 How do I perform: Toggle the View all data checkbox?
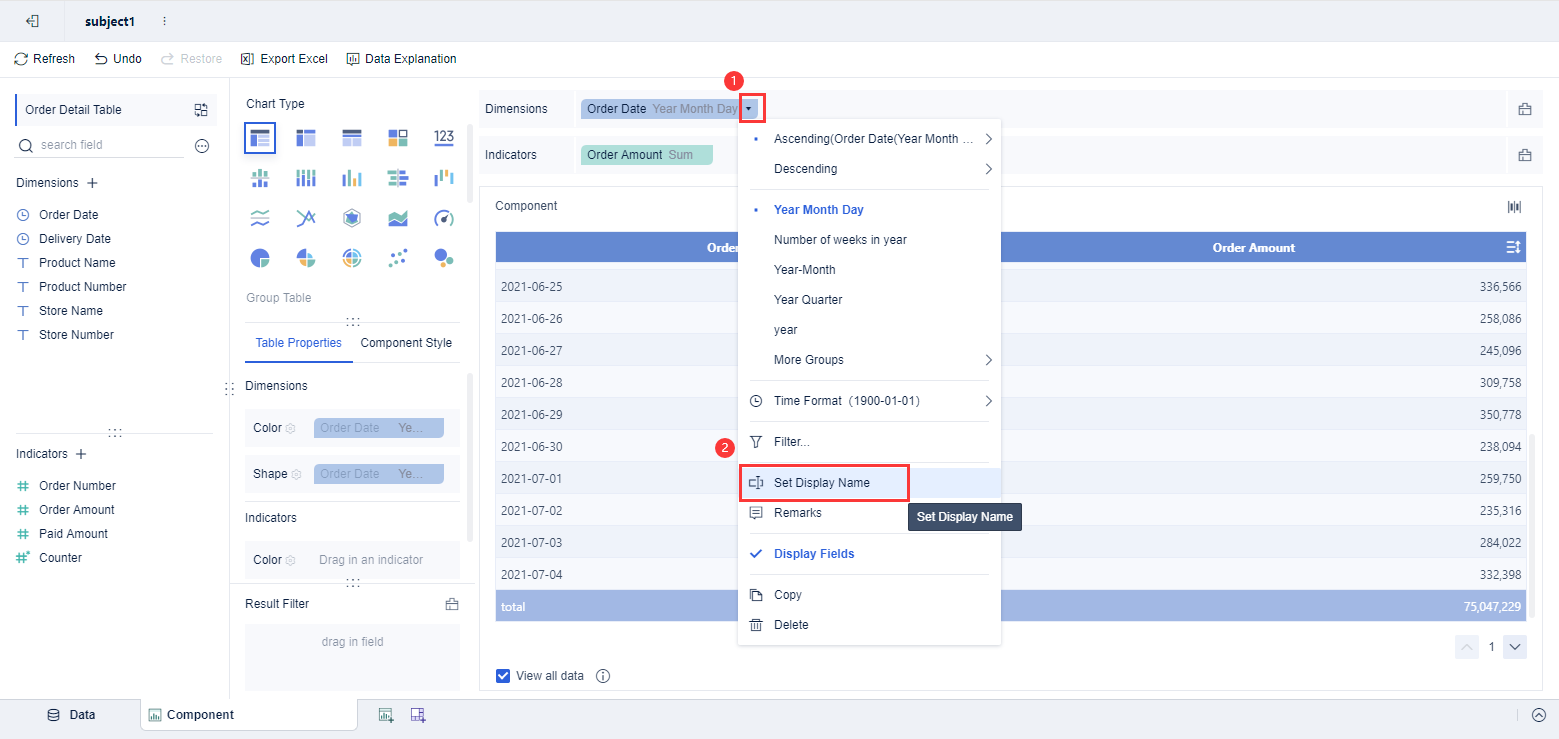coord(502,675)
